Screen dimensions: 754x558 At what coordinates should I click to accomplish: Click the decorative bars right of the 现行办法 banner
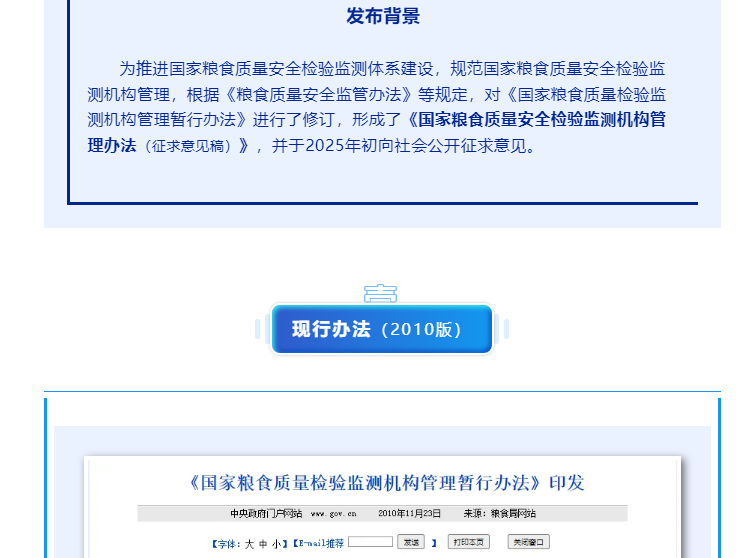pyautogui.click(x=503, y=329)
